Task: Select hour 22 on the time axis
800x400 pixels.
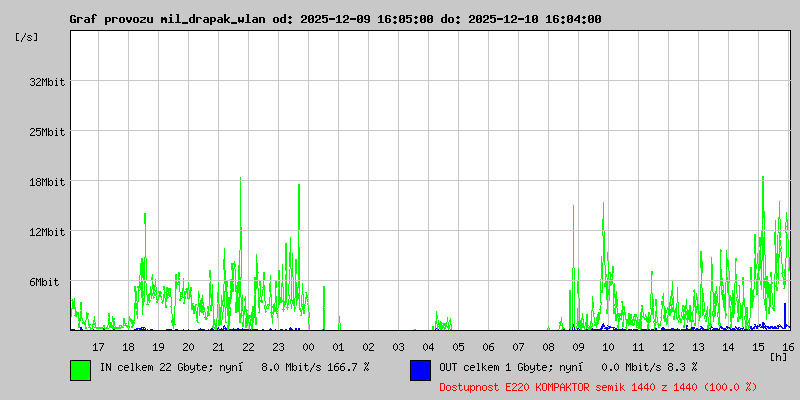Action: [x=248, y=346]
